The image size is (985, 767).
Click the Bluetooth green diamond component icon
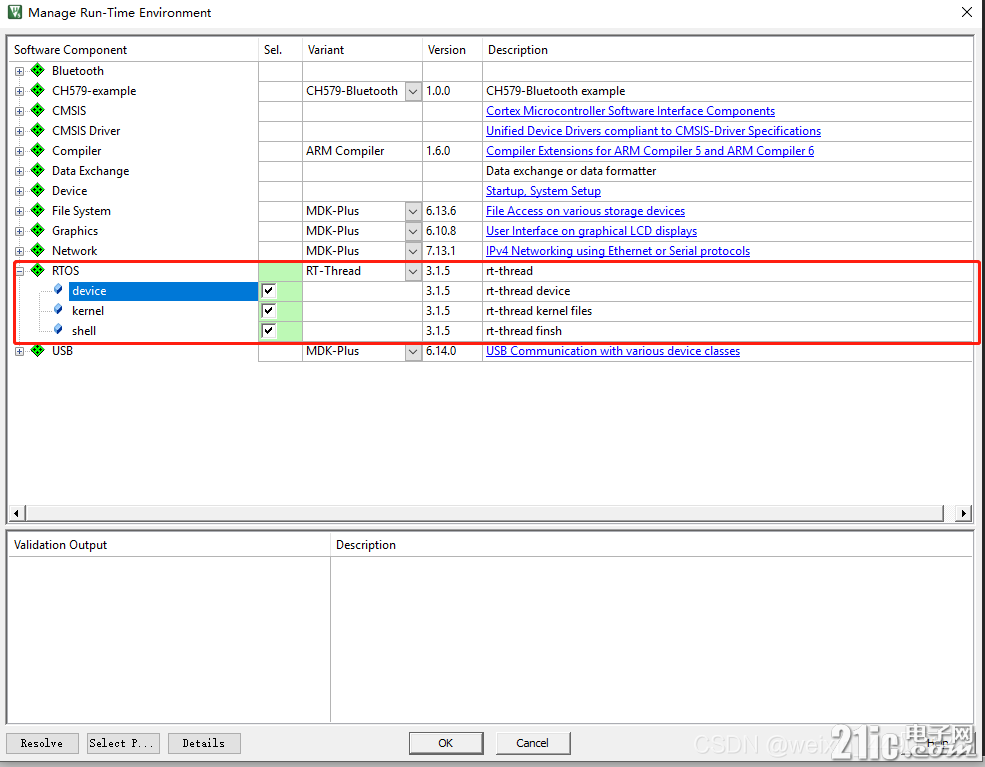(x=38, y=70)
